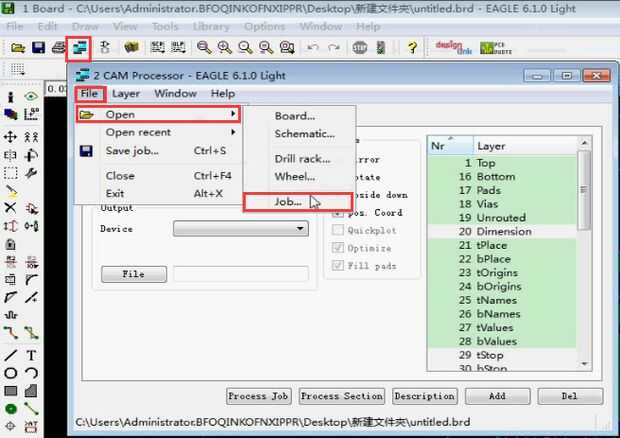Expand the Device dropdown list
The image size is (620, 438).
coord(241,228)
